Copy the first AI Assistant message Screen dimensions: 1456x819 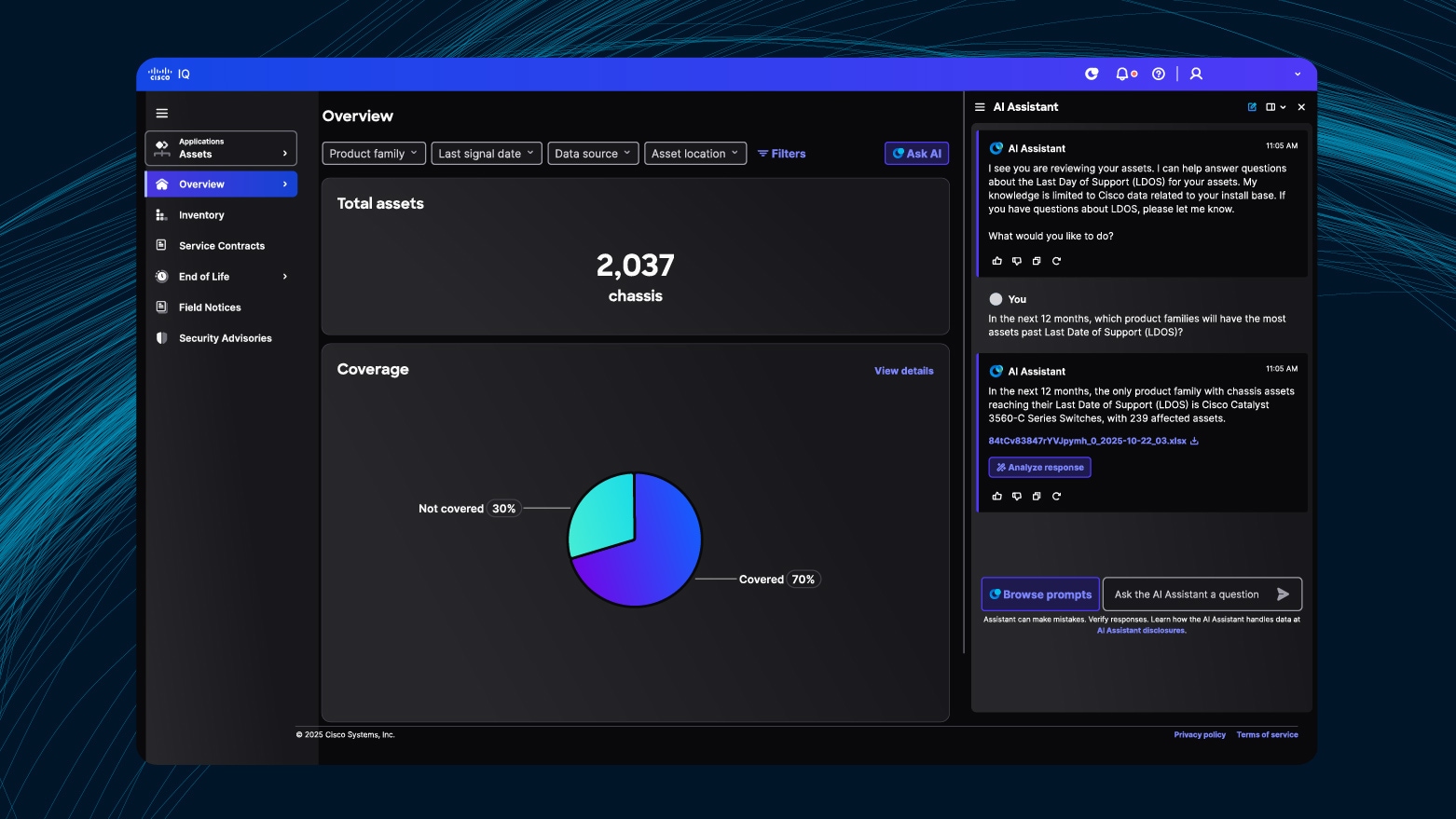click(x=1037, y=261)
